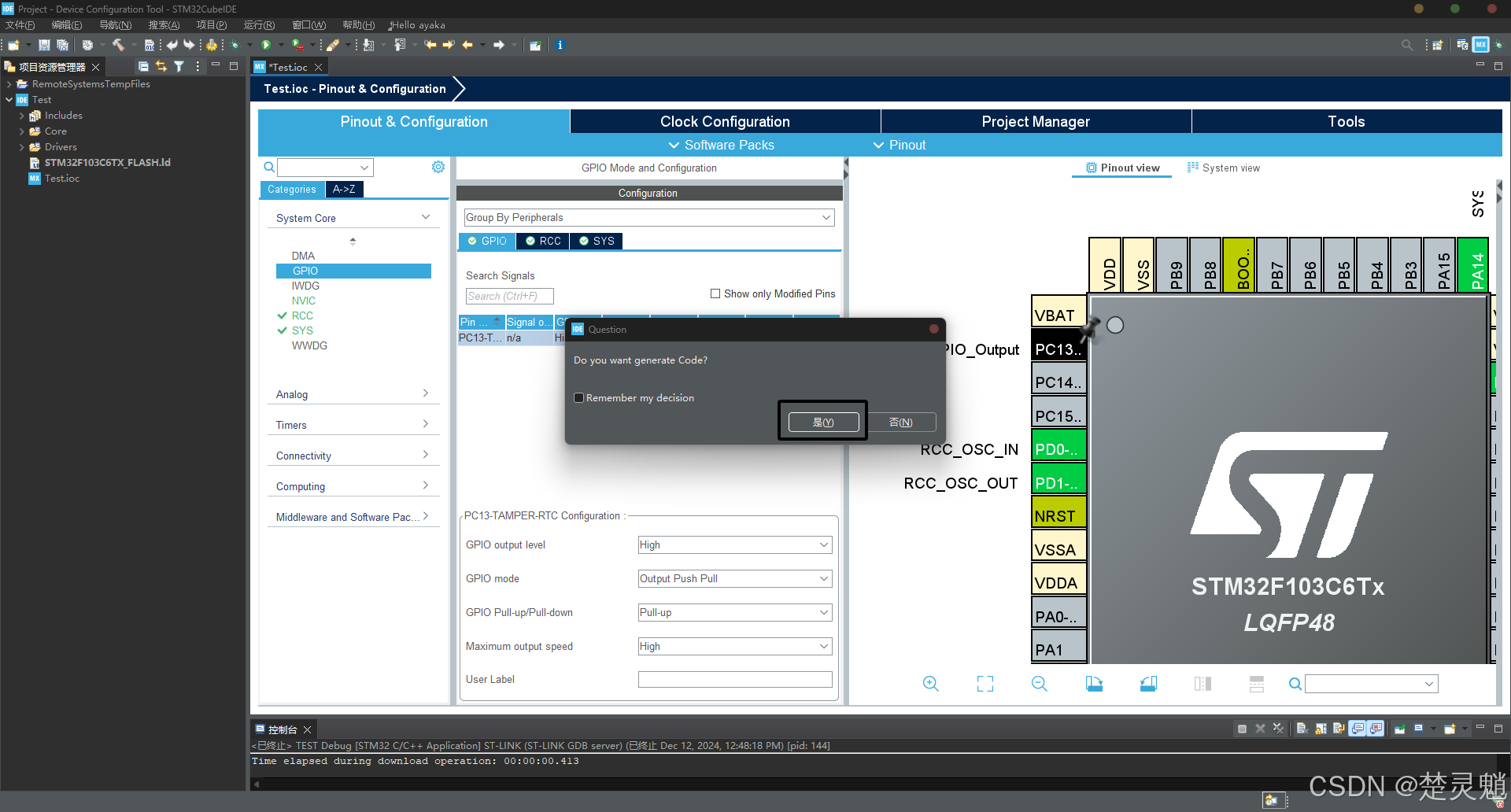This screenshot has height=812, width=1511.
Task: Click the Device Configuration code generation icon
Action: pyautogui.click(x=212, y=45)
